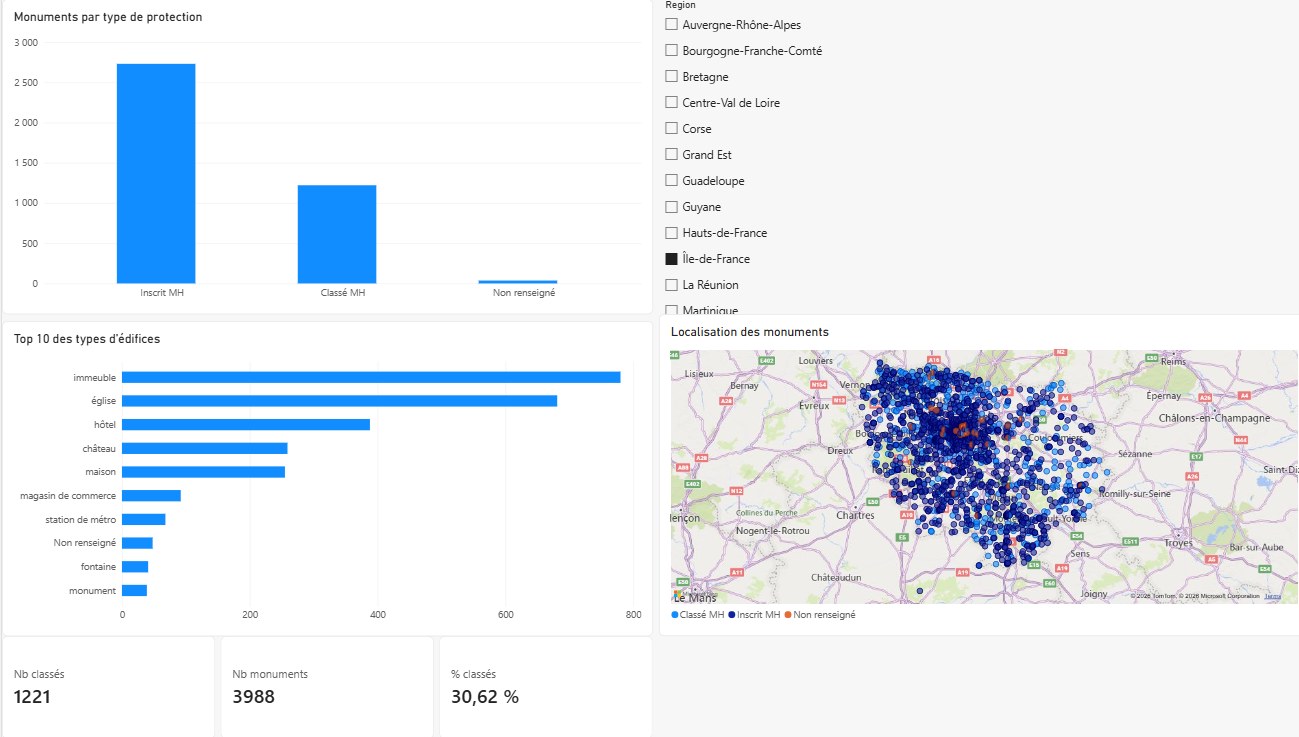The height and width of the screenshot is (737, 1299).
Task: Uncheck the Île-de-France region box
Action: tap(672, 258)
